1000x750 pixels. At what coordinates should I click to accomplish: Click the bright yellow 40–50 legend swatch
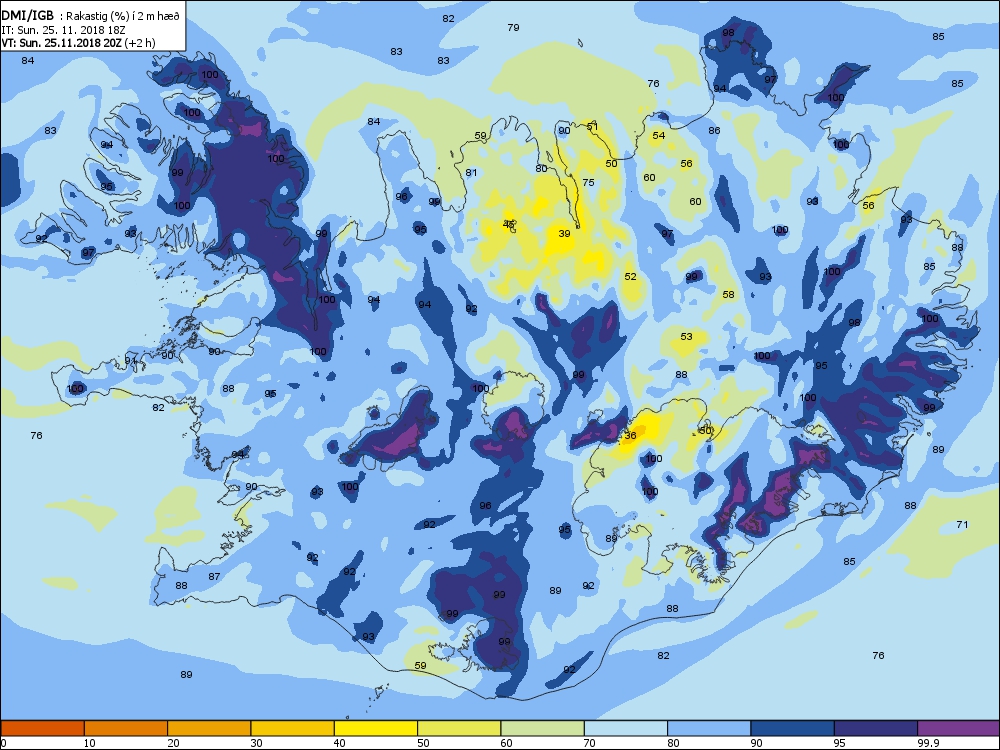(x=376, y=728)
